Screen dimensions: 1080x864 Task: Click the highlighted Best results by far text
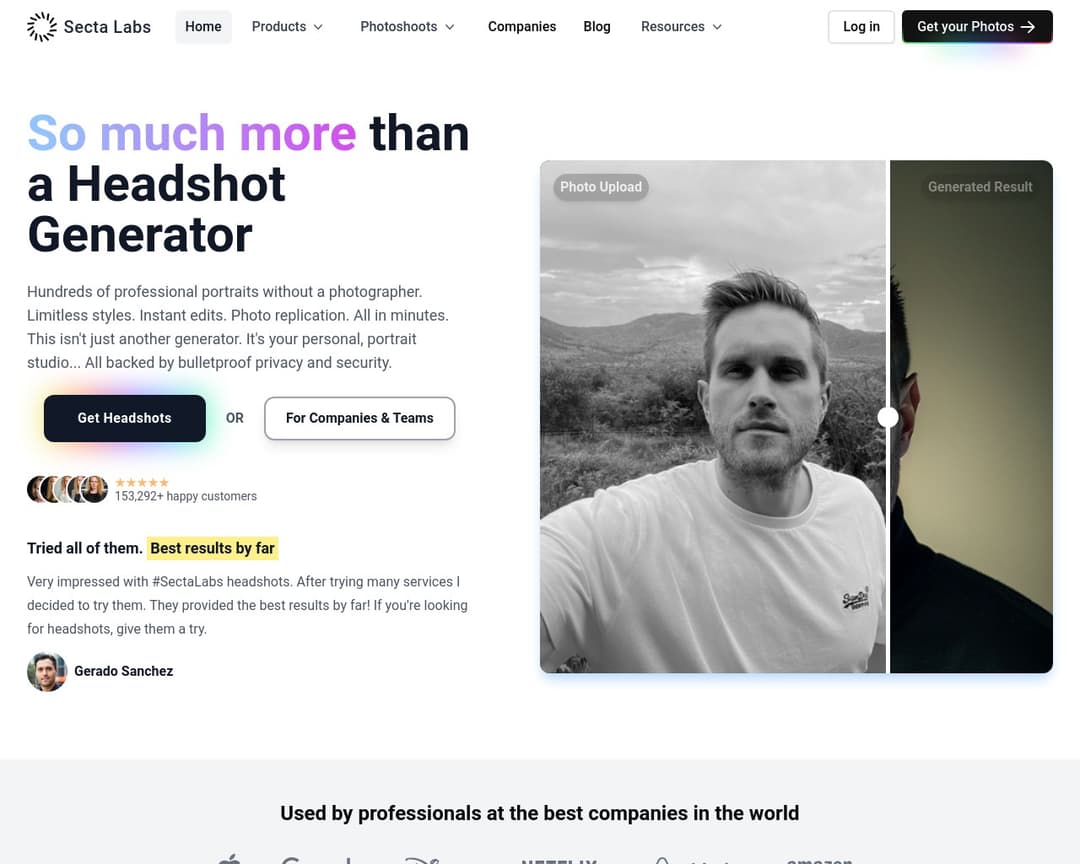coord(212,548)
